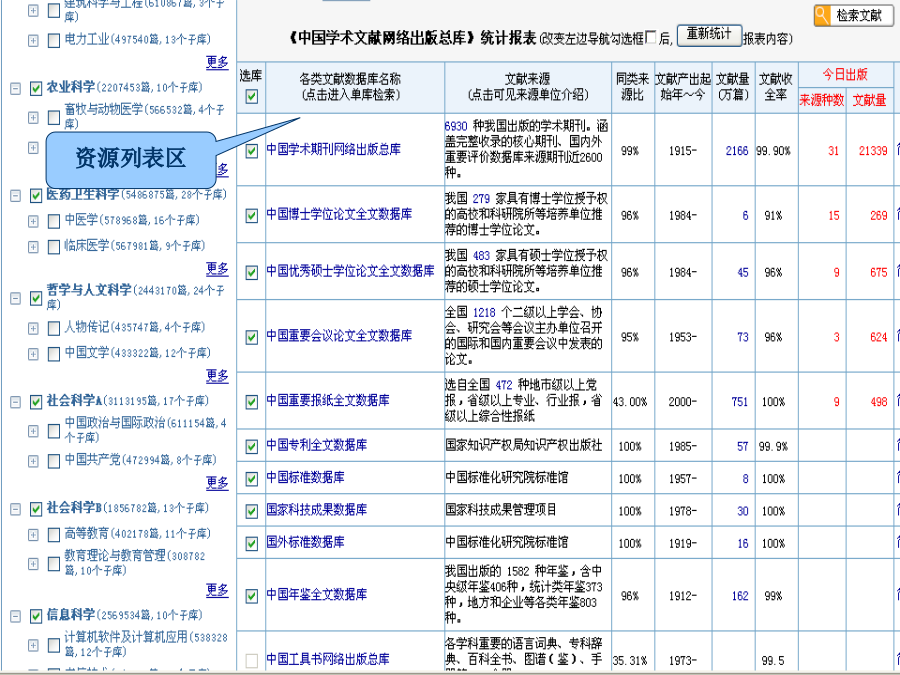Open the 国家科技成果数据库 link
This screenshot has height=675, width=900.
(317, 510)
